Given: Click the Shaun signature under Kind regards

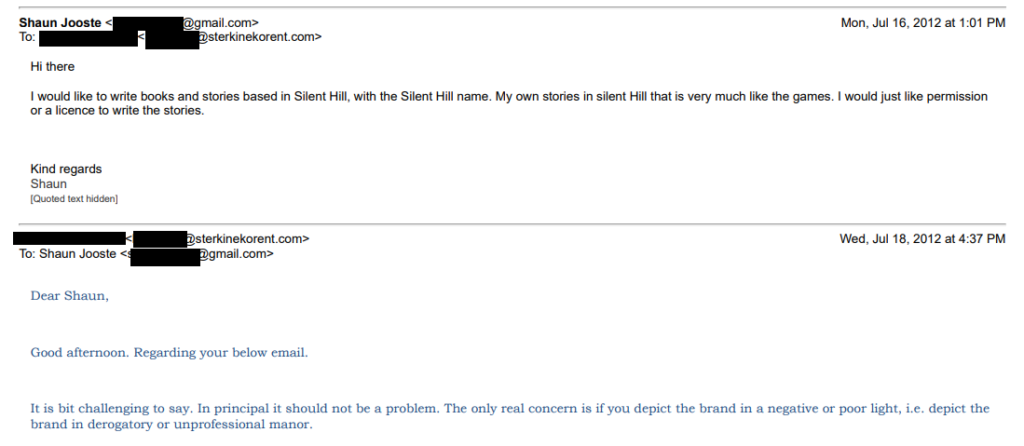Looking at the screenshot, I should [x=48, y=183].
